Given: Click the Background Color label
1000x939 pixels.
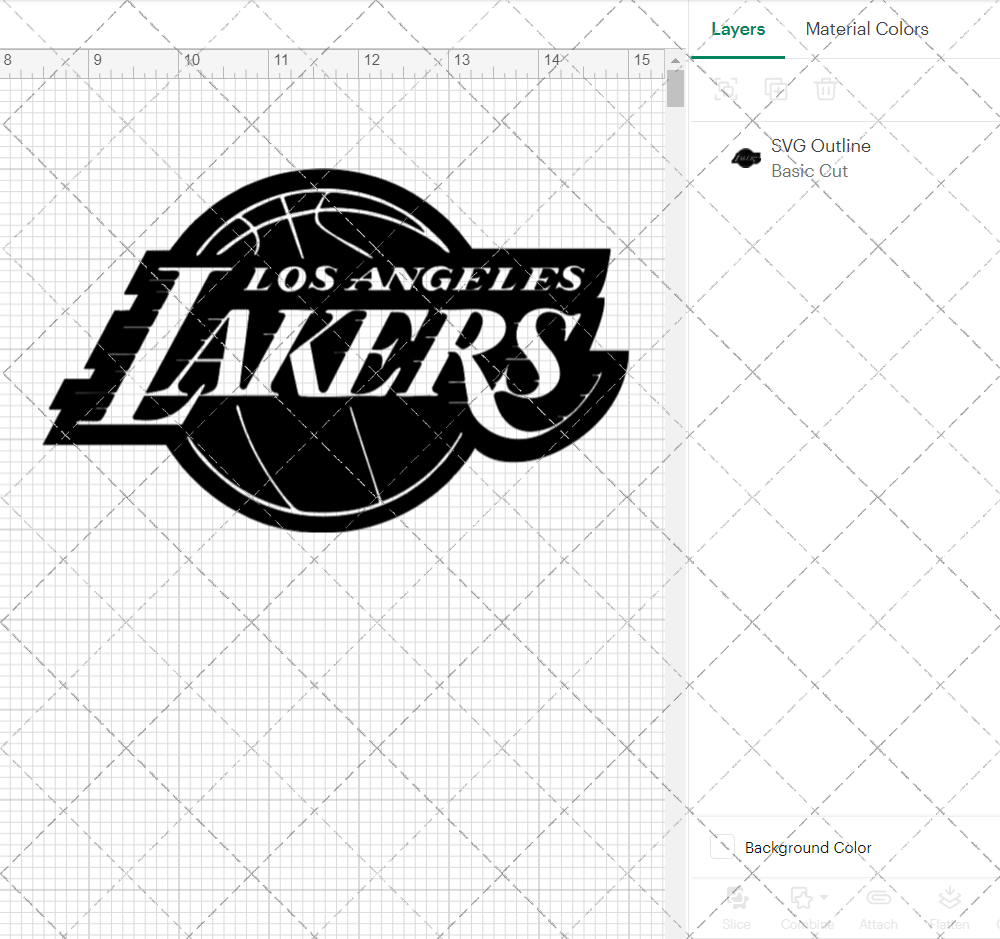Looking at the screenshot, I should pos(808,848).
